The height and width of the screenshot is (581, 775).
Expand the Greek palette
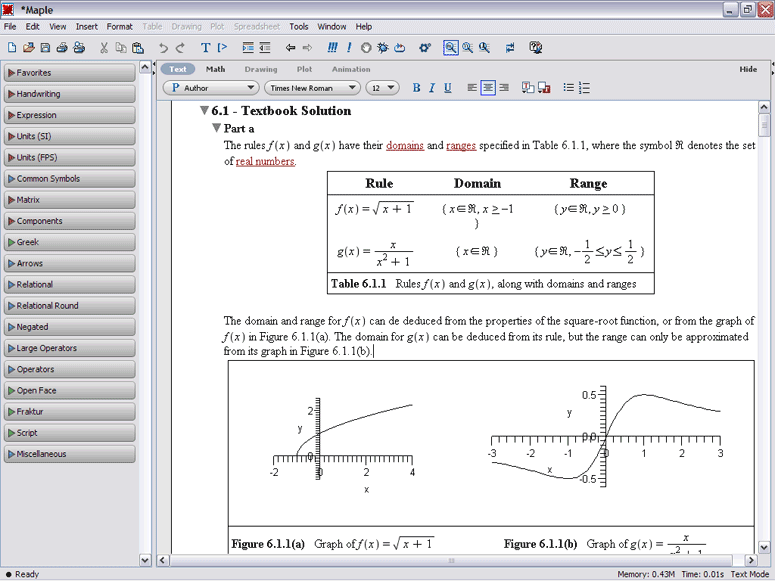pyautogui.click(x=70, y=242)
